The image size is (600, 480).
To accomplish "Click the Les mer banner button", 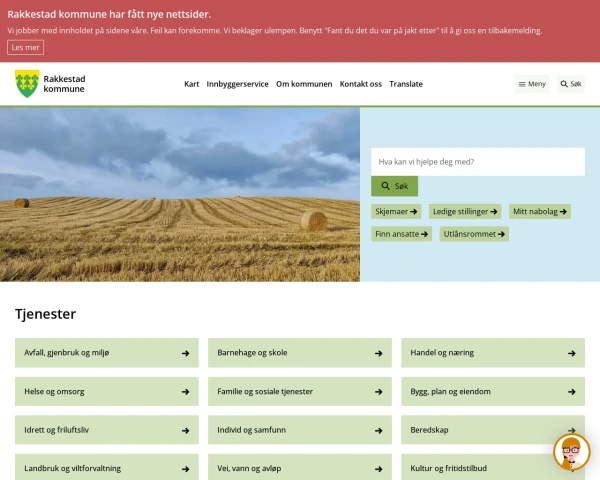I will point(26,47).
